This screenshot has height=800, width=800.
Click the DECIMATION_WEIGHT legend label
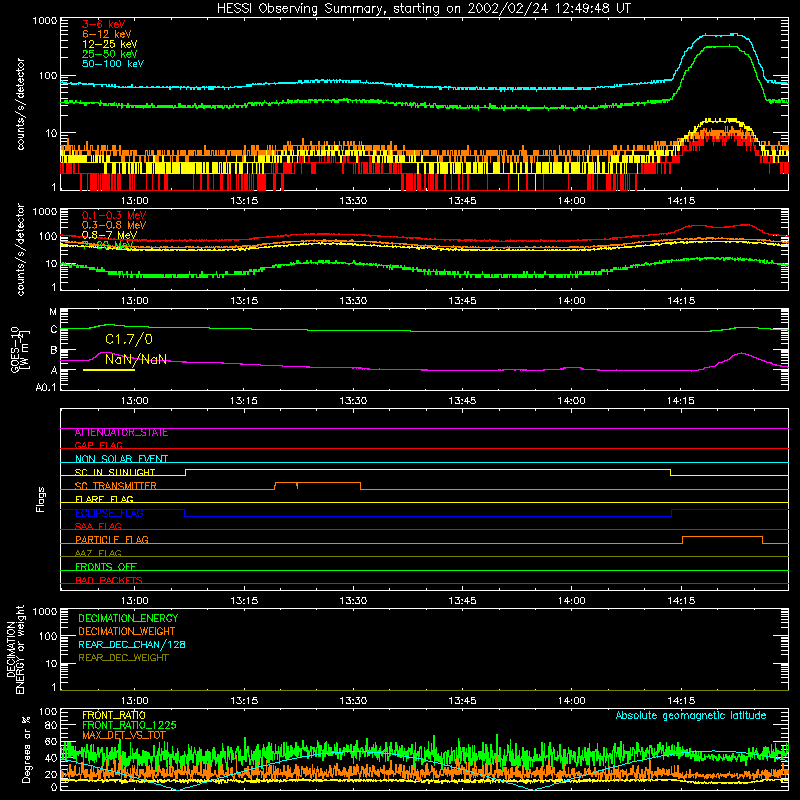coord(127,632)
